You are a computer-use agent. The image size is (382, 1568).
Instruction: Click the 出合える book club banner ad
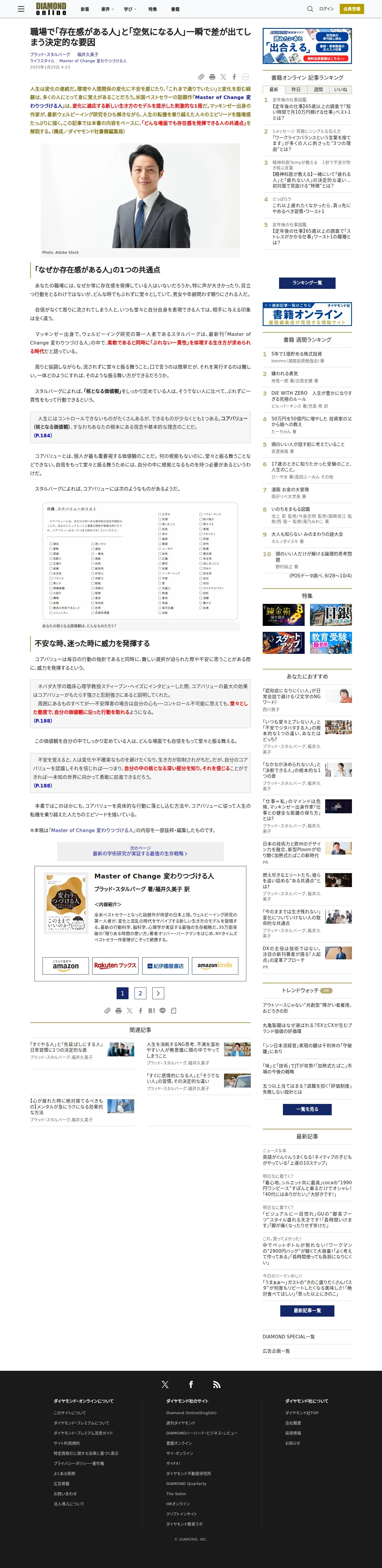click(307, 46)
